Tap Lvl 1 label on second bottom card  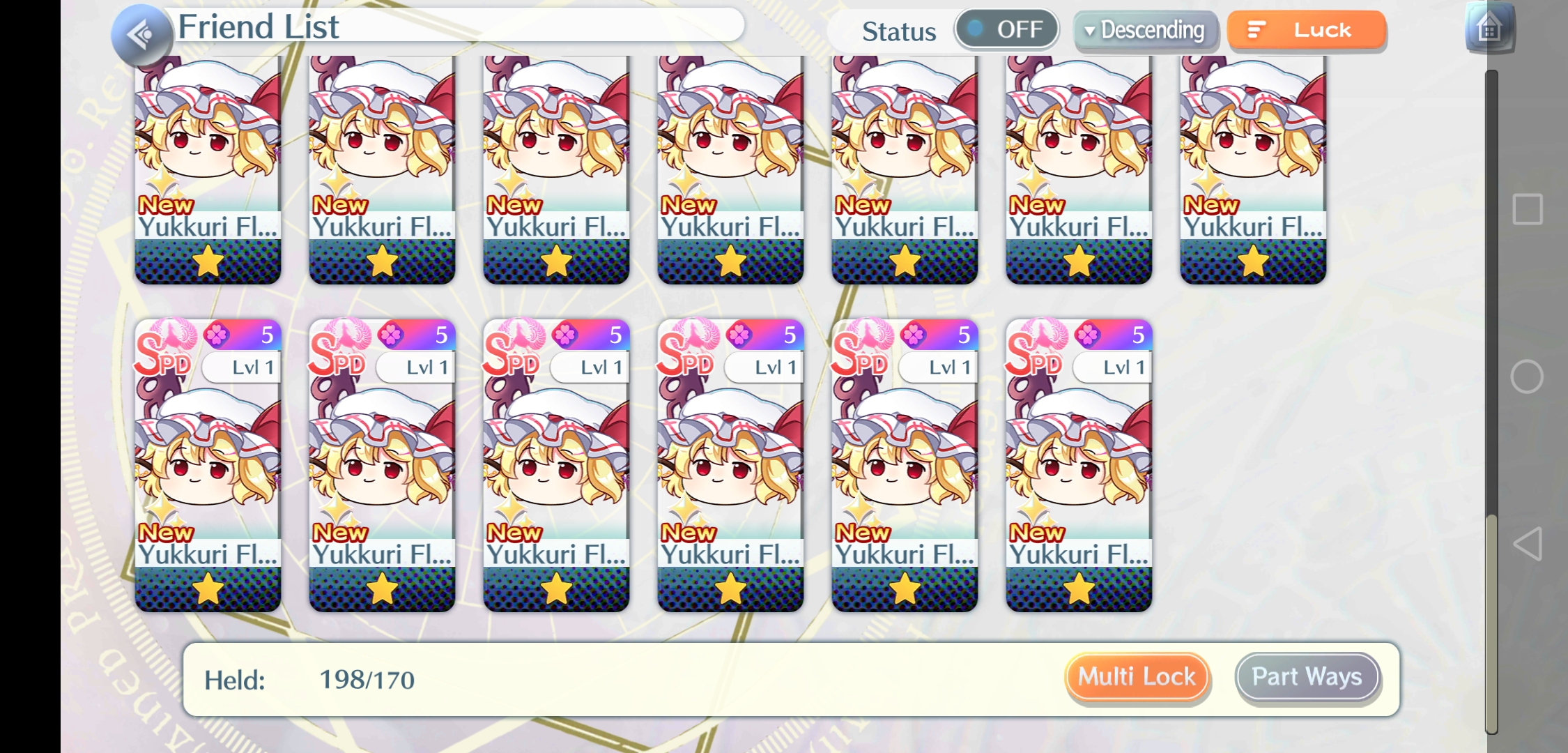(x=427, y=367)
